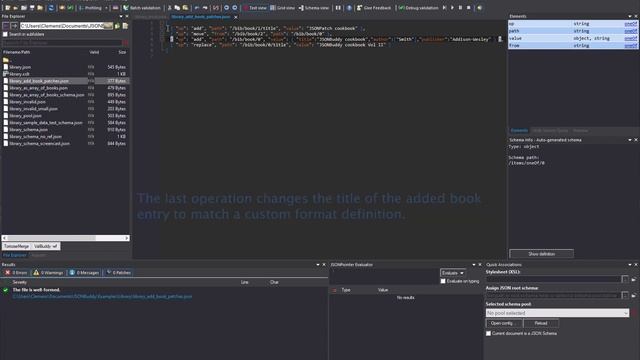Select the inactive editor tab on the left
The height and width of the screenshot is (360, 640).
(x=150, y=17)
